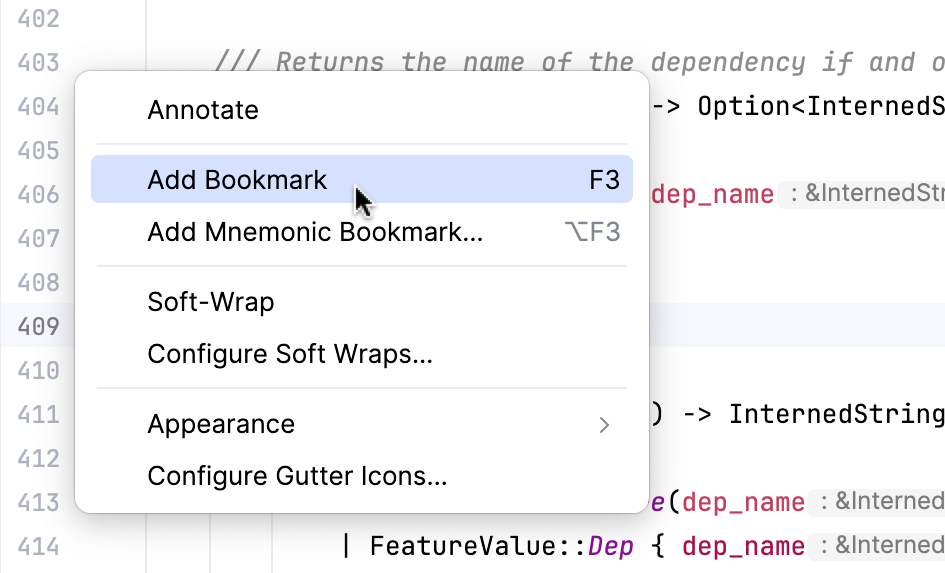
Task: Open Configure Gutter Icons... settings
Action: coord(296,476)
